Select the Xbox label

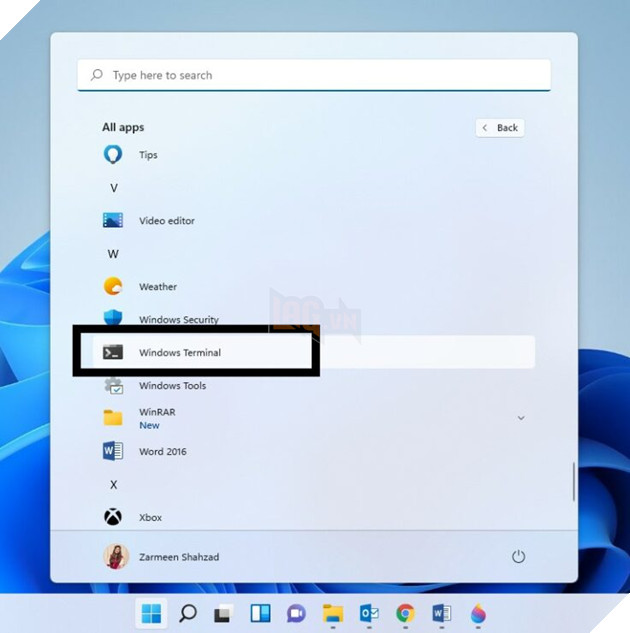(150, 518)
